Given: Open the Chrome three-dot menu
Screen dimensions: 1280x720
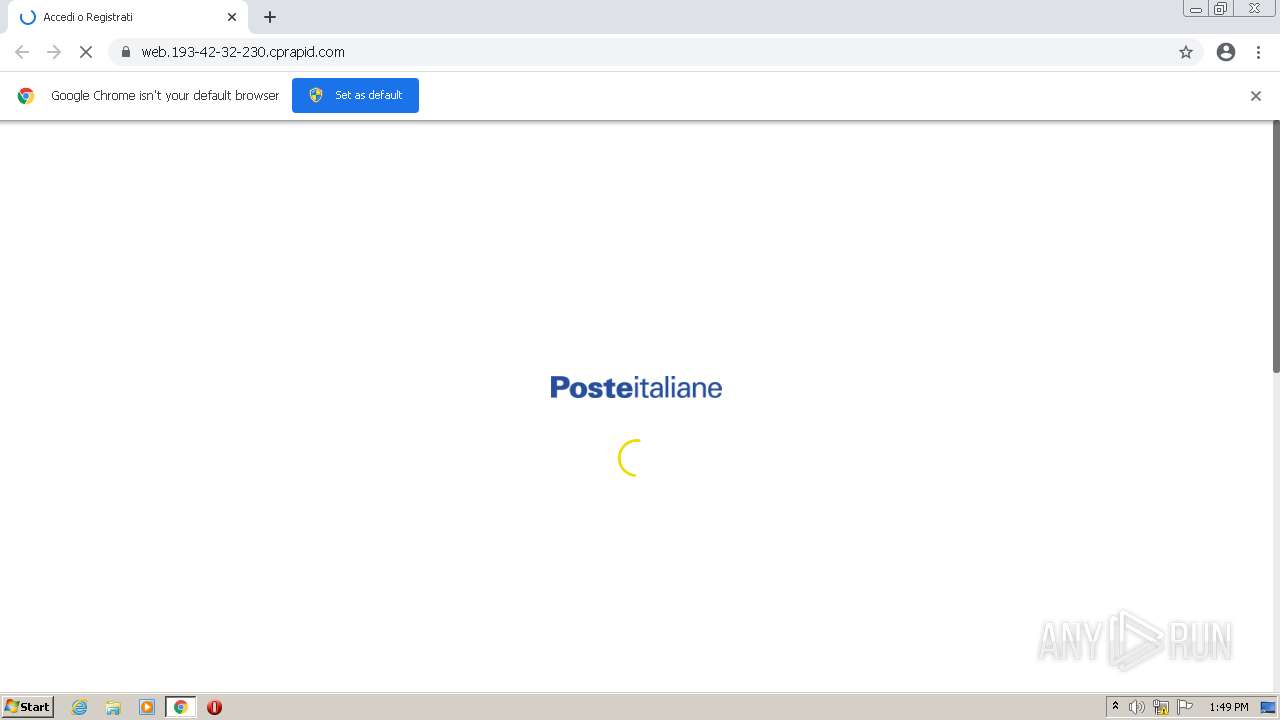Looking at the screenshot, I should point(1258,52).
